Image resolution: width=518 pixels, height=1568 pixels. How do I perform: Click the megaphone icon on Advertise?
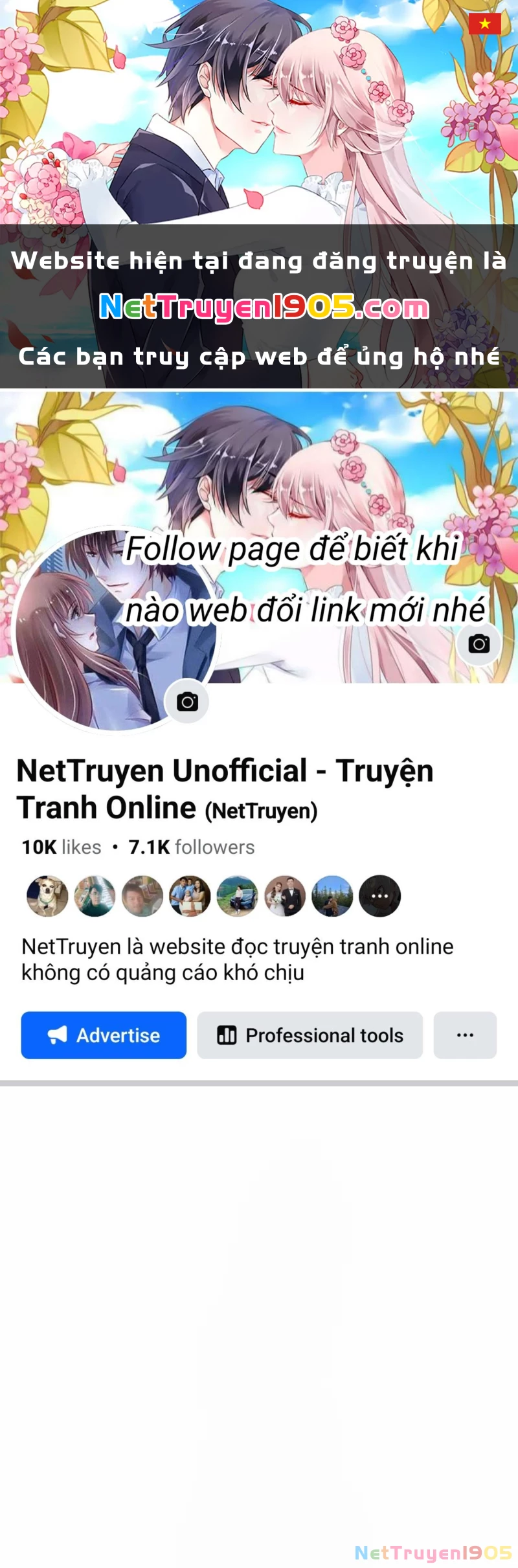tap(57, 1035)
